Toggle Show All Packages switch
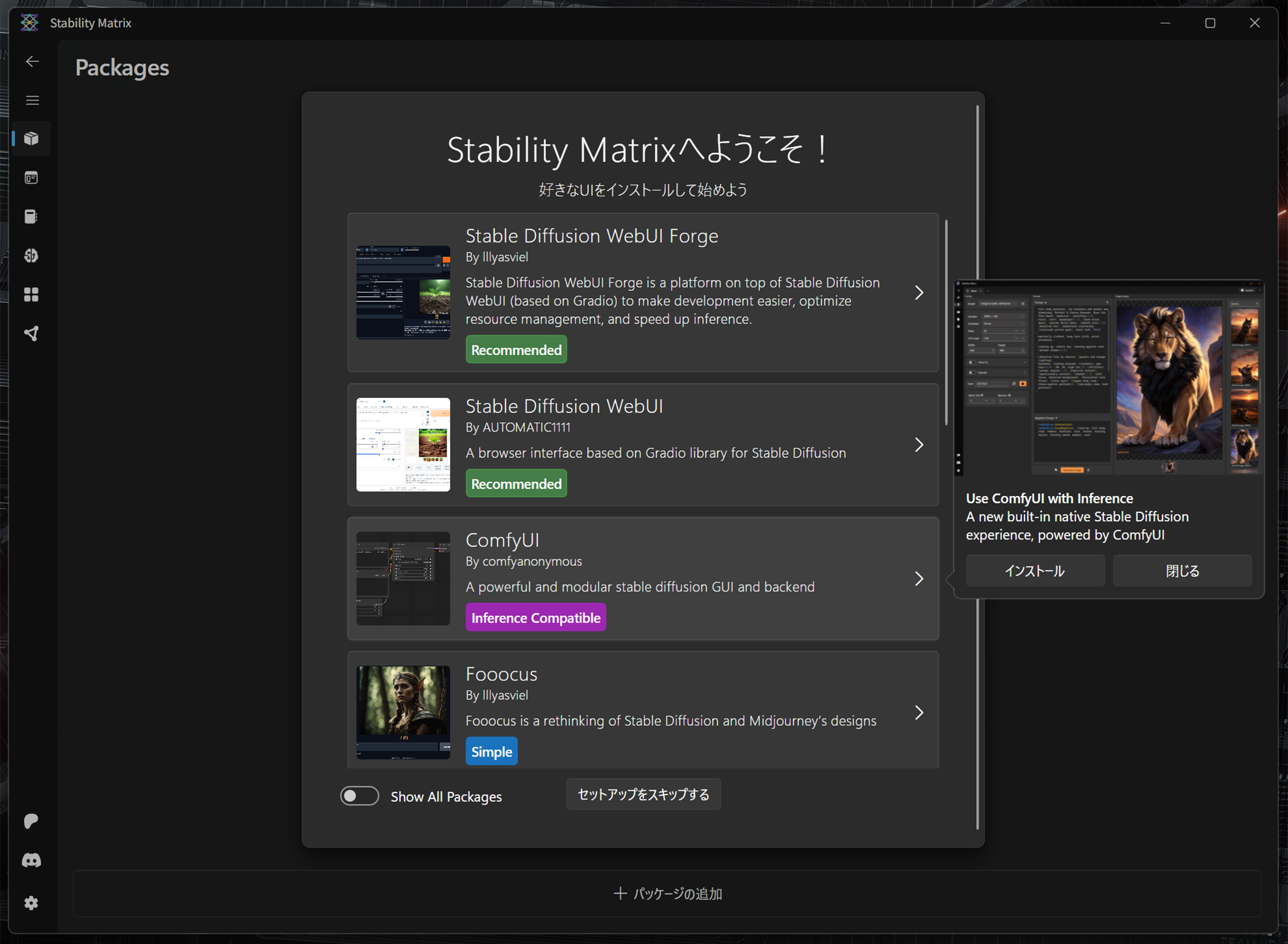 point(359,796)
